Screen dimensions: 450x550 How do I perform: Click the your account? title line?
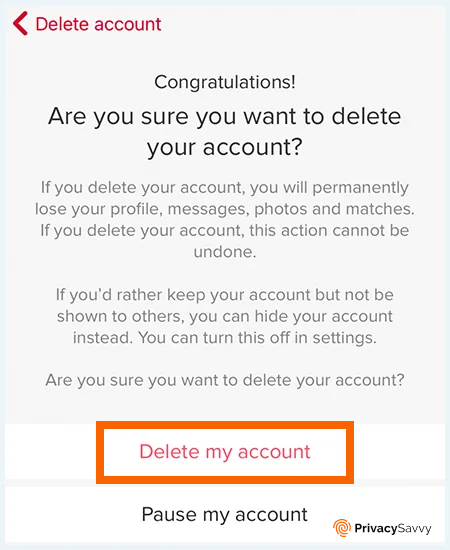(225, 147)
